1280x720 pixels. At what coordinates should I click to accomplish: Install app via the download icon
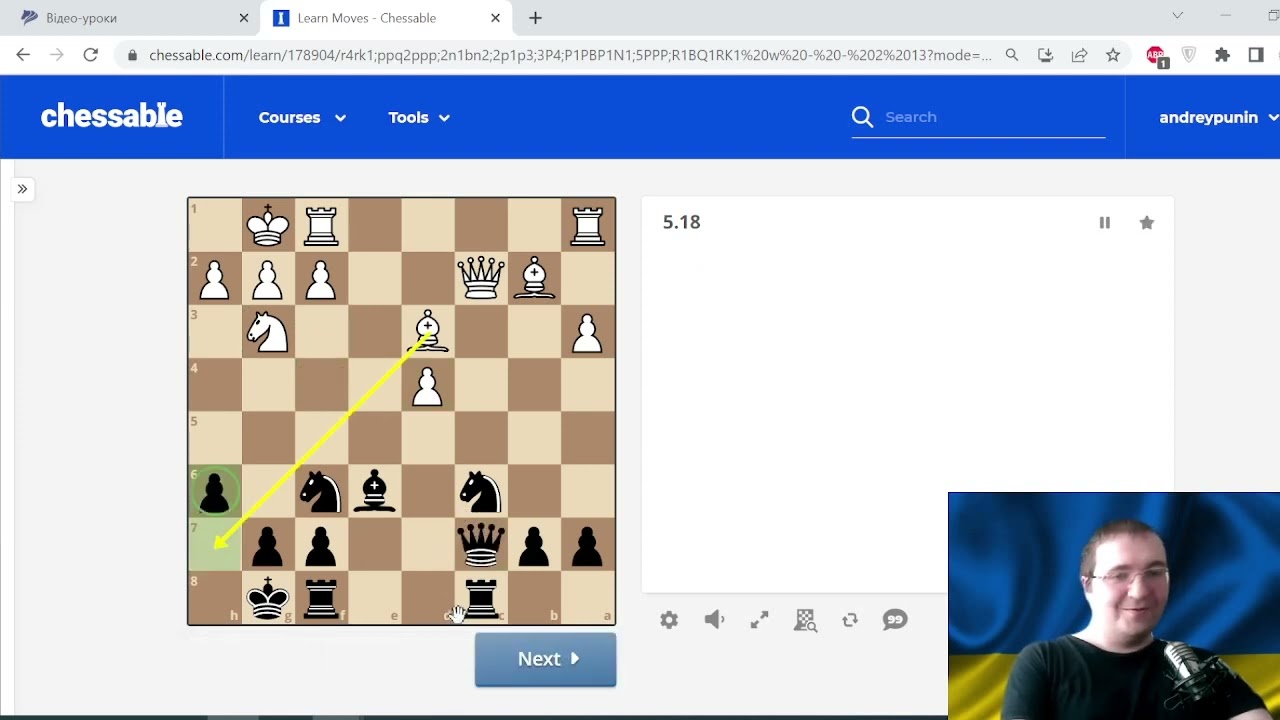point(1045,55)
